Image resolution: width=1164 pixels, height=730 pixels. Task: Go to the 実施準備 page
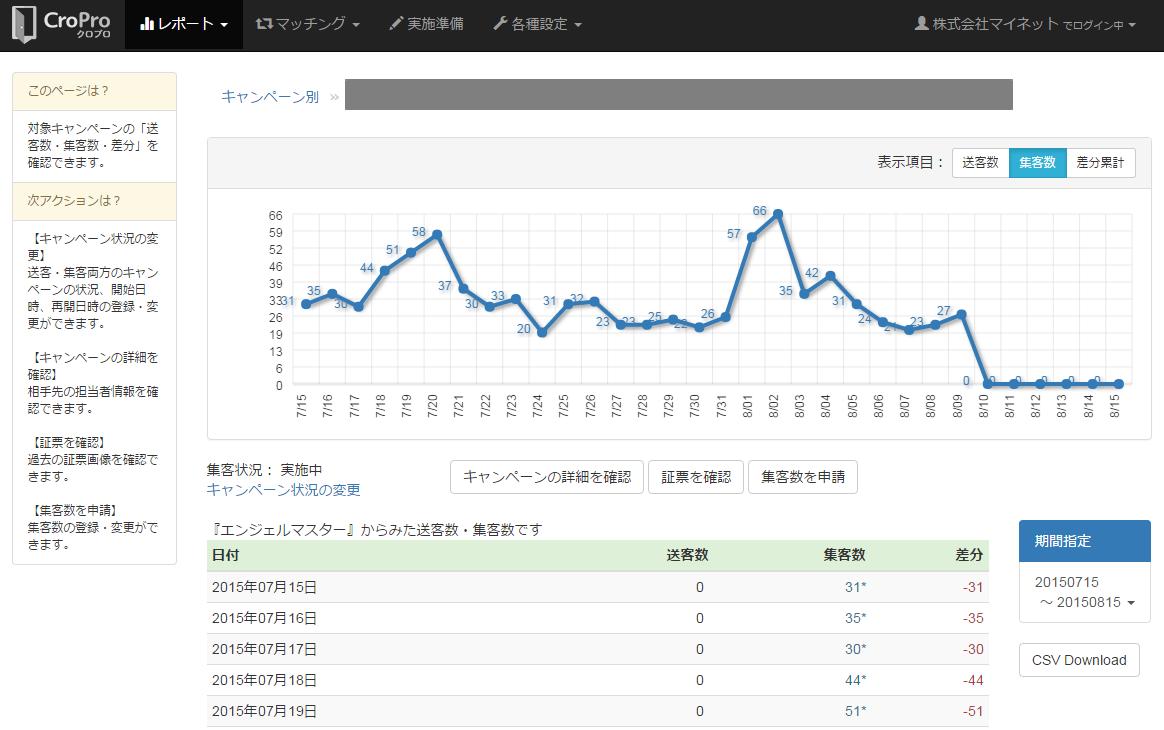coord(426,24)
